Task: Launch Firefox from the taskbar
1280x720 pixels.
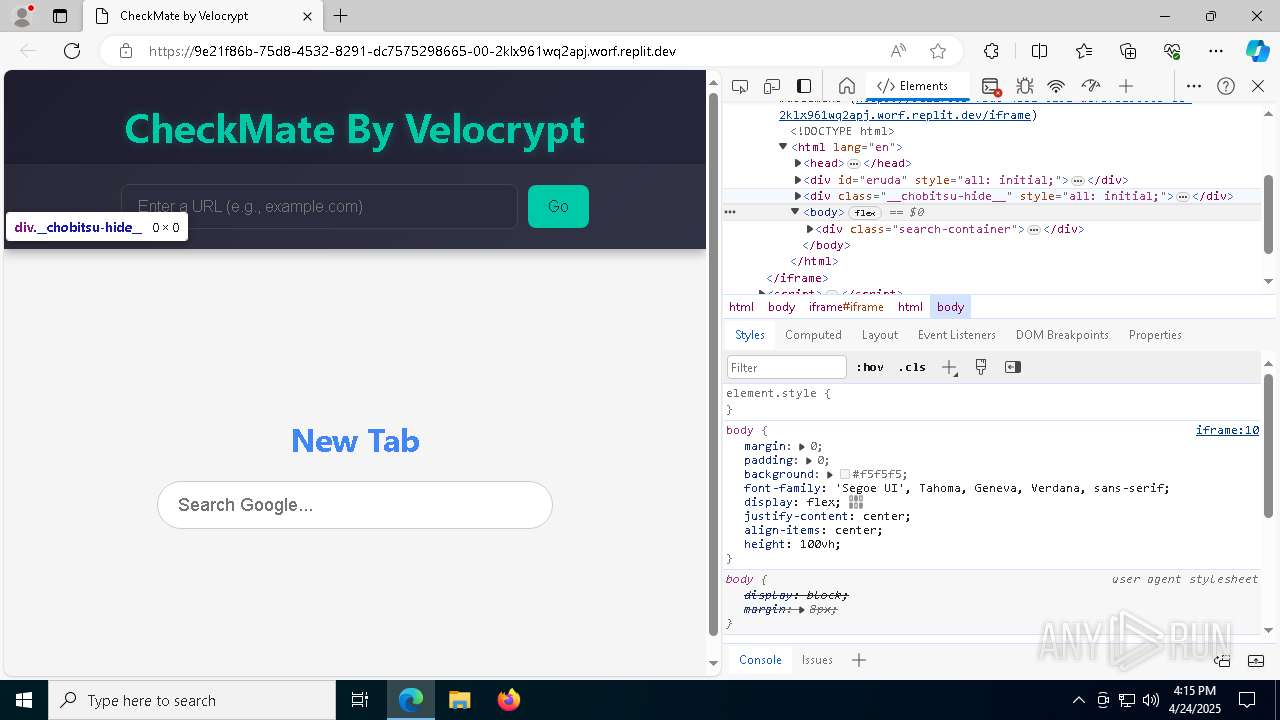Action: [x=508, y=700]
